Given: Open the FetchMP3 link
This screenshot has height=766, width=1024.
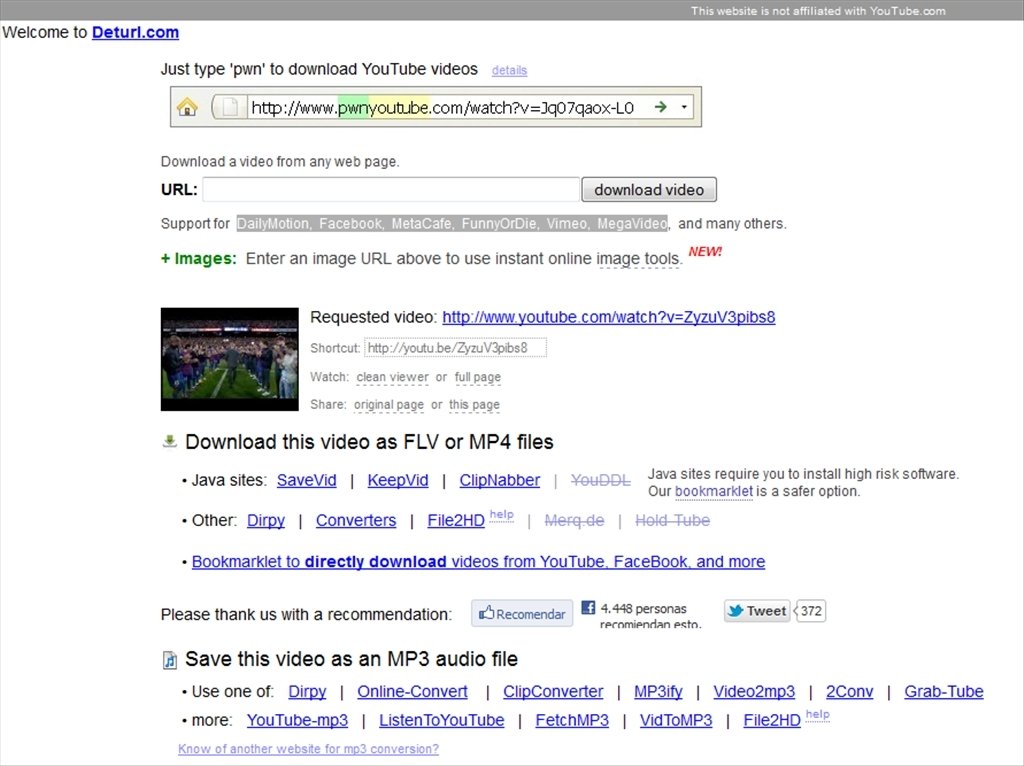Looking at the screenshot, I should [x=572, y=720].
